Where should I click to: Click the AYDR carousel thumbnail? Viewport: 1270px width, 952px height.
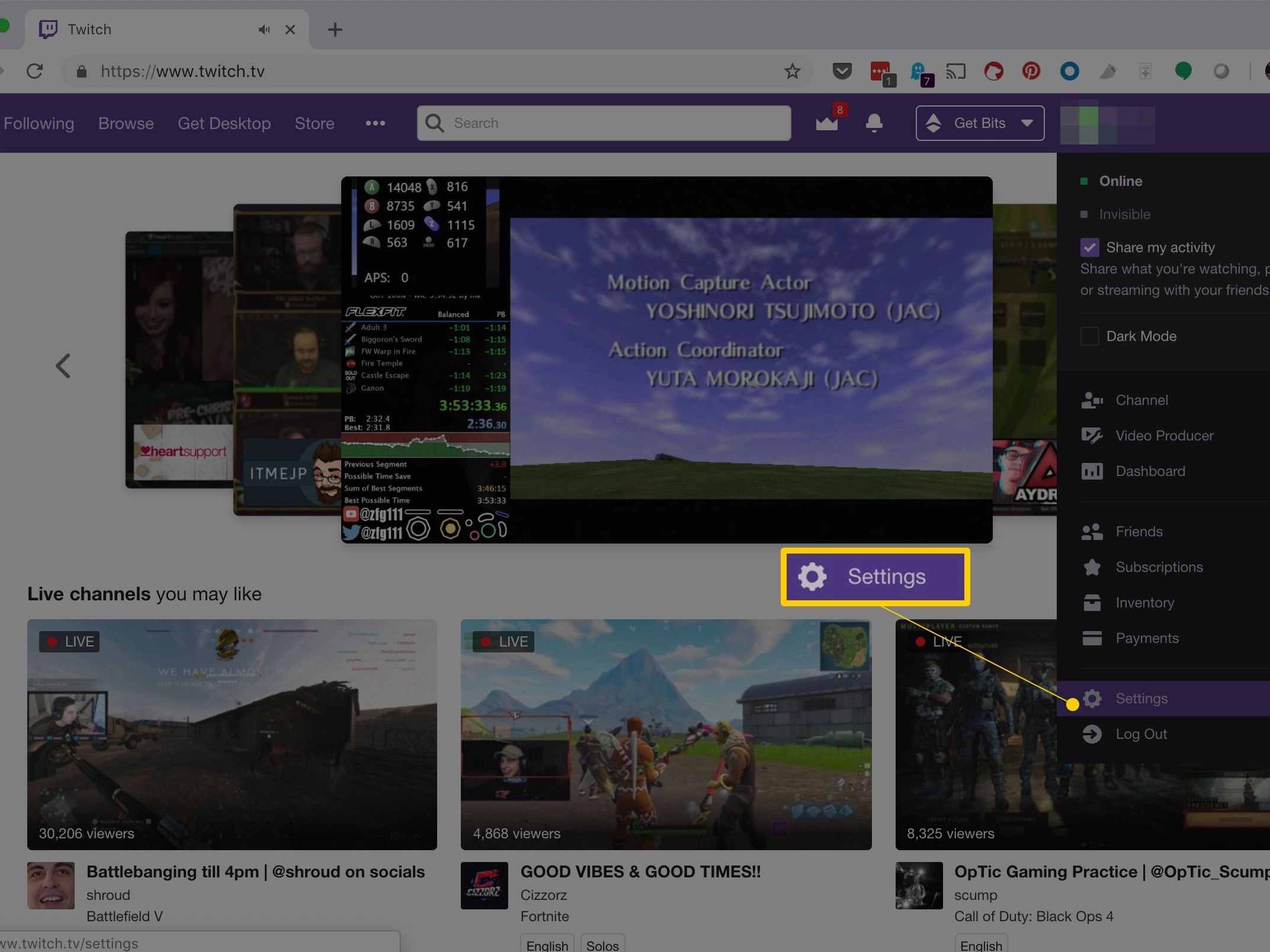[1025, 360]
